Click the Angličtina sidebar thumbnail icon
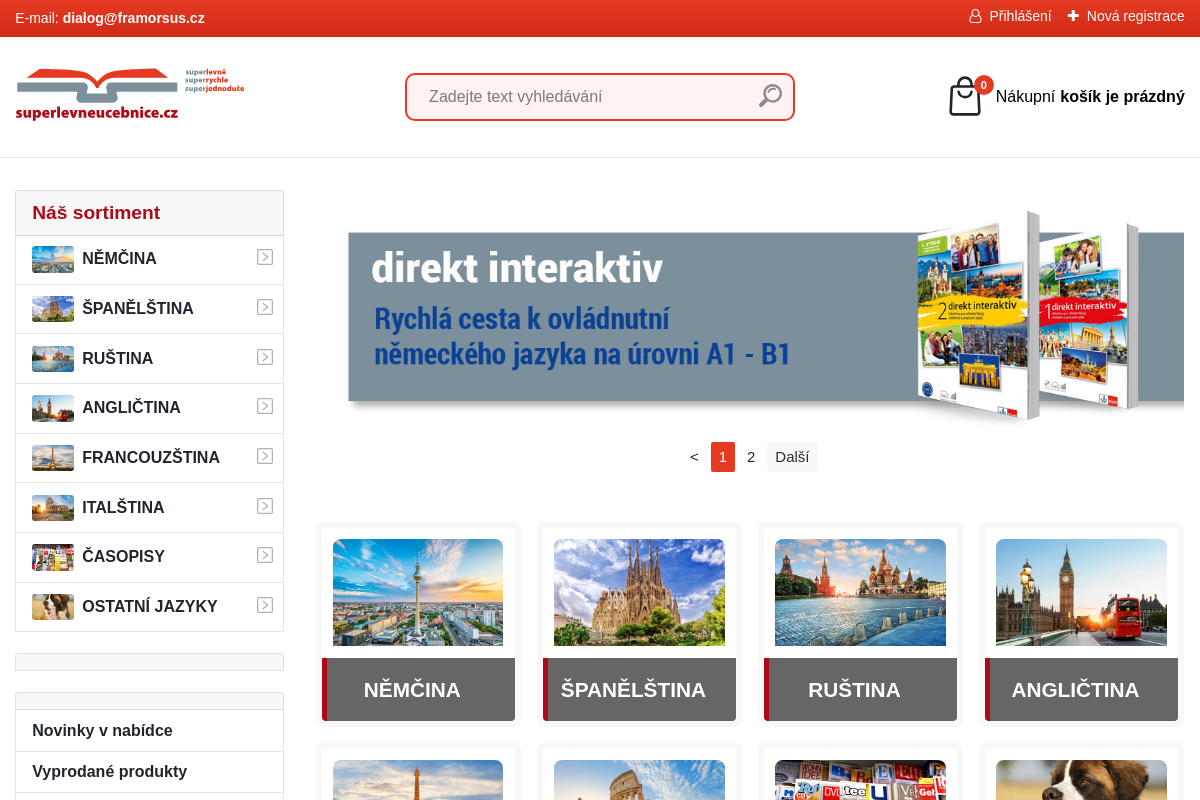 click(53, 408)
